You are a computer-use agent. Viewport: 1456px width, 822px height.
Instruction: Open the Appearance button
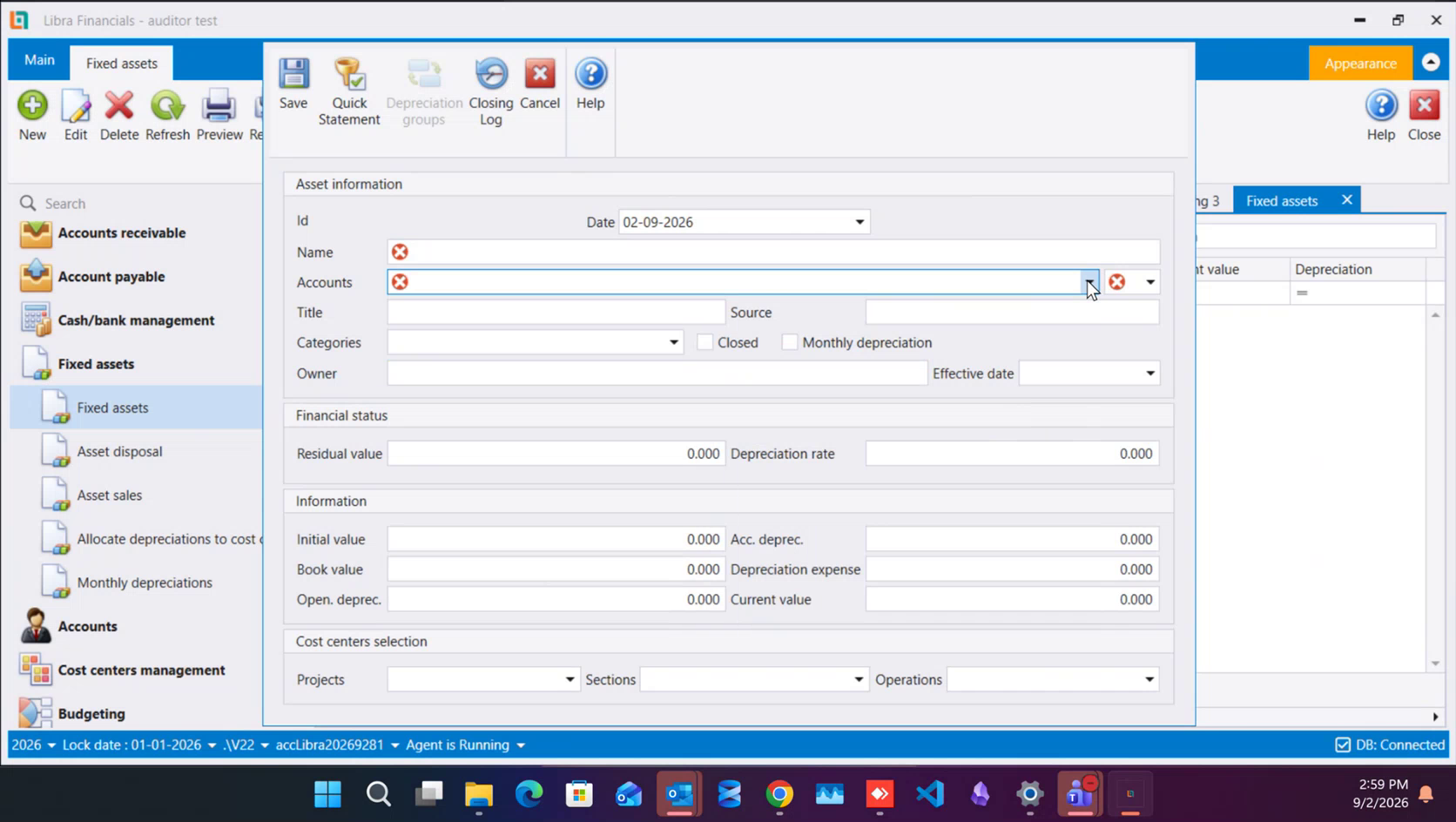click(1360, 64)
